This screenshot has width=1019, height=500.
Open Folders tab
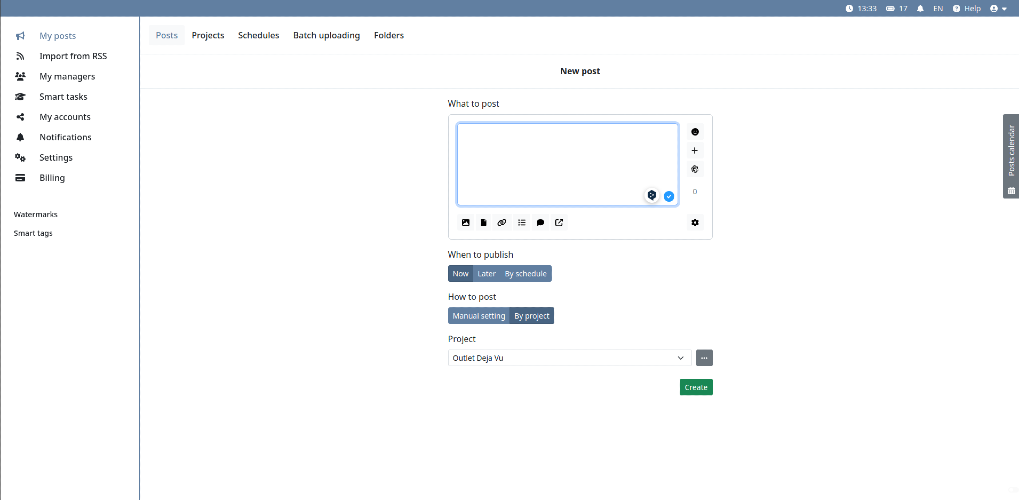click(389, 35)
